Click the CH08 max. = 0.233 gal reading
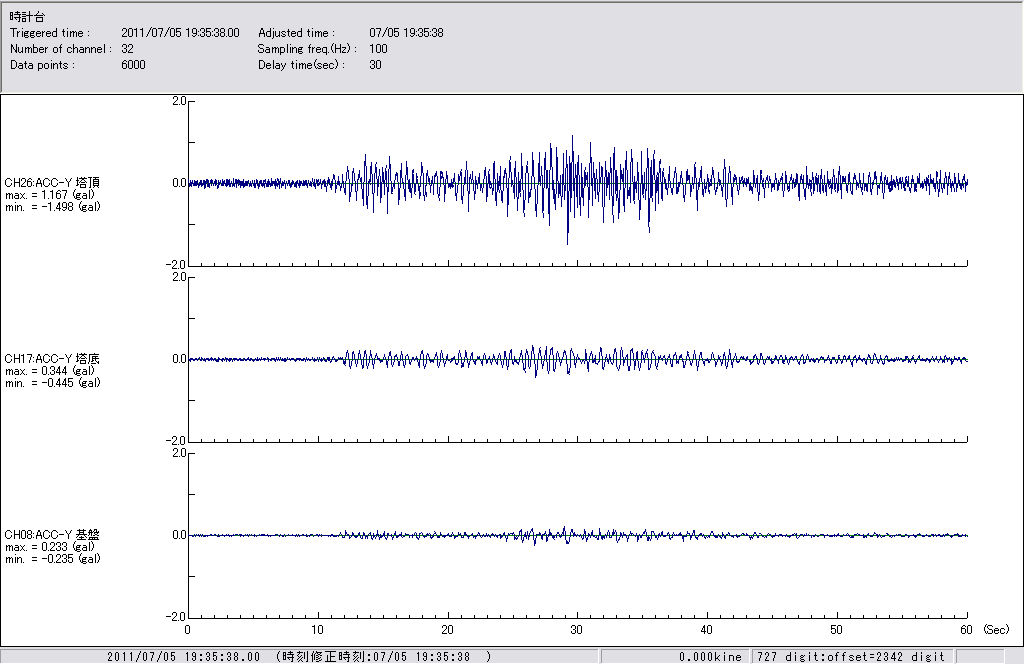 click(50, 547)
